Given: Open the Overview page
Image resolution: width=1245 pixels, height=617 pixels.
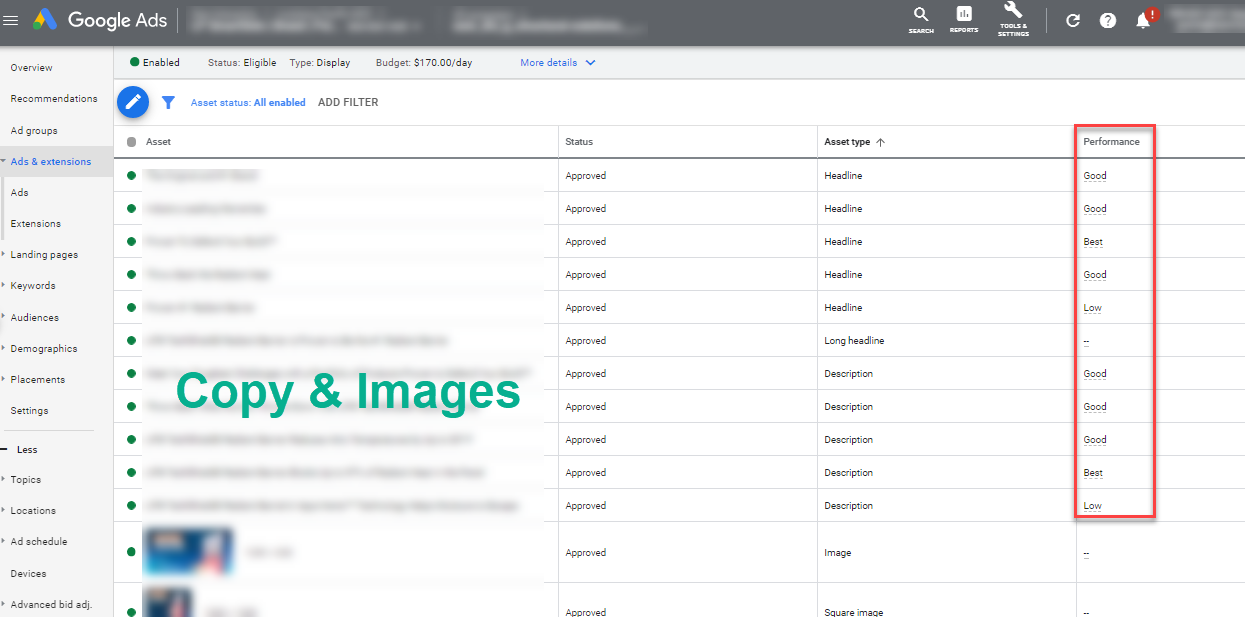Looking at the screenshot, I should pyautogui.click(x=32, y=68).
